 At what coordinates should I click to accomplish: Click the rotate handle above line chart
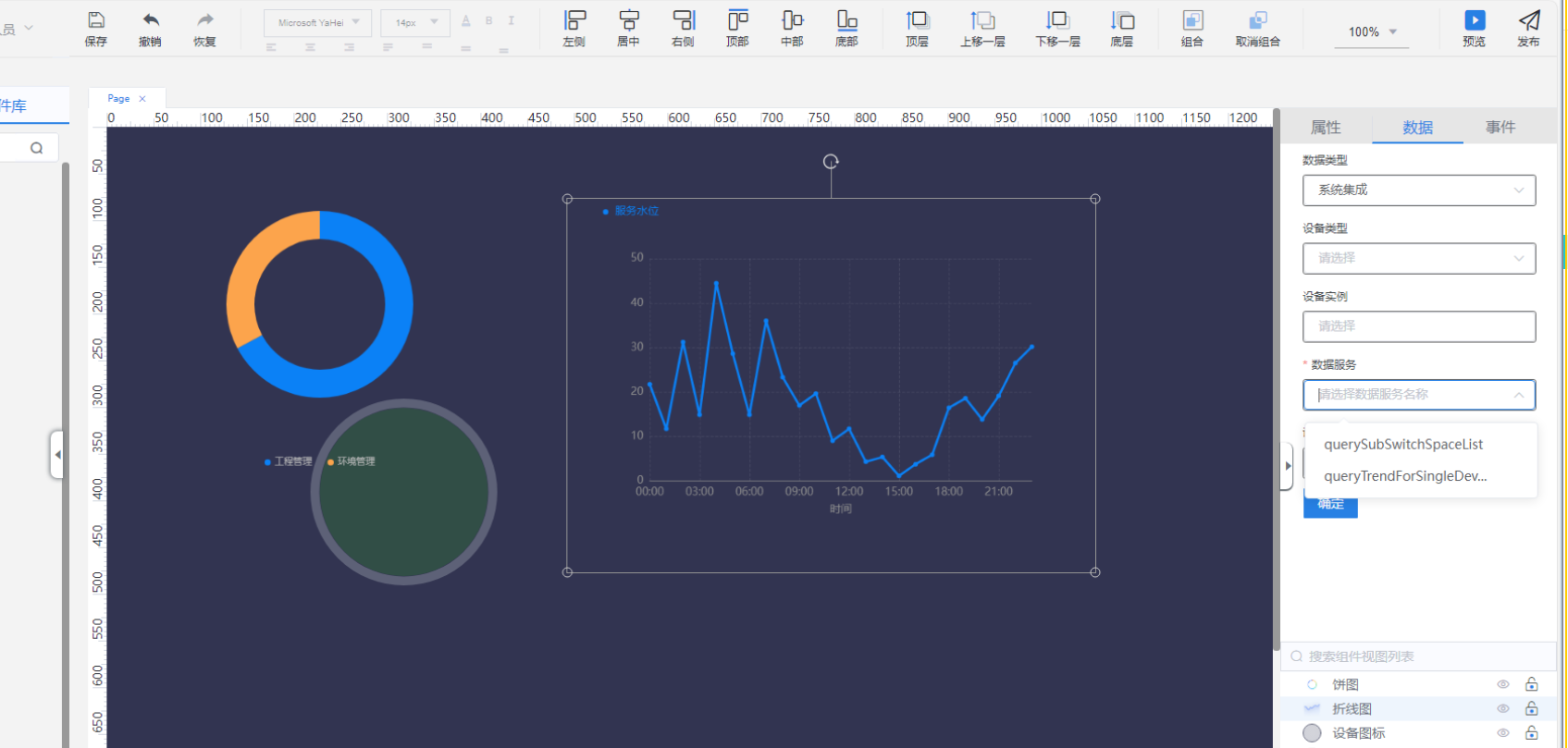pos(831,162)
